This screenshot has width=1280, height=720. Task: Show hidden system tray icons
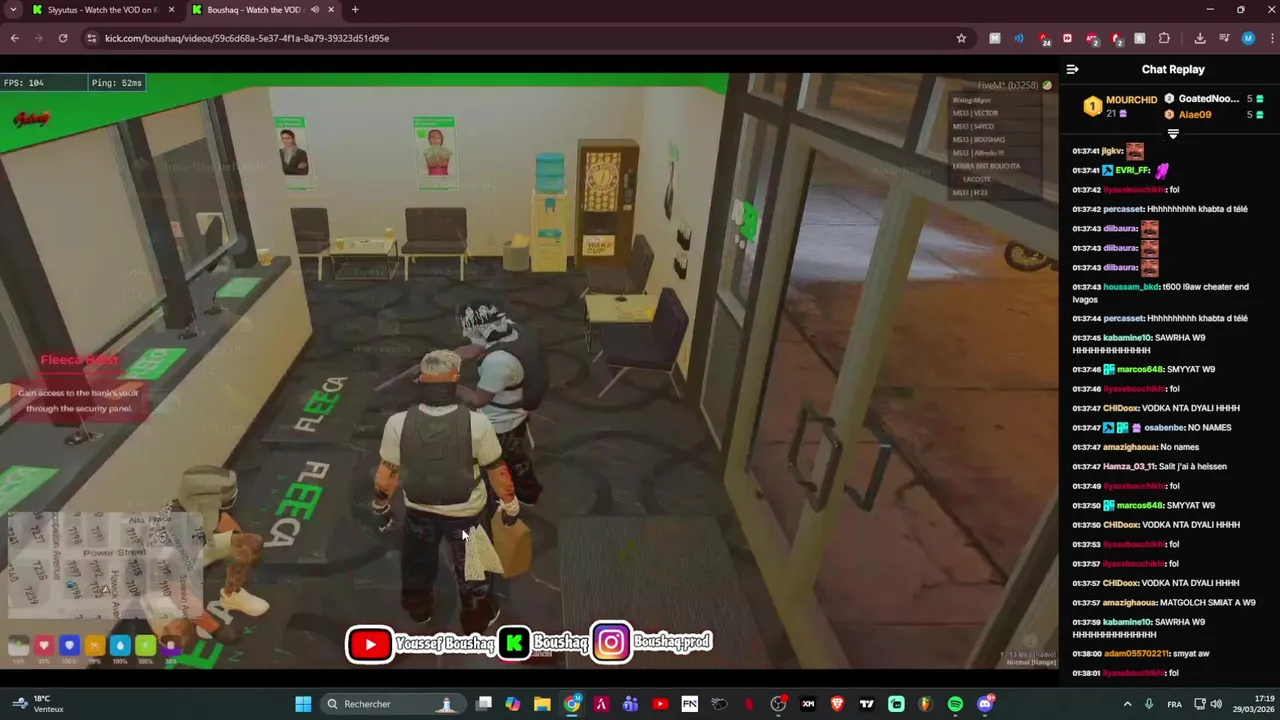pos(1127,704)
